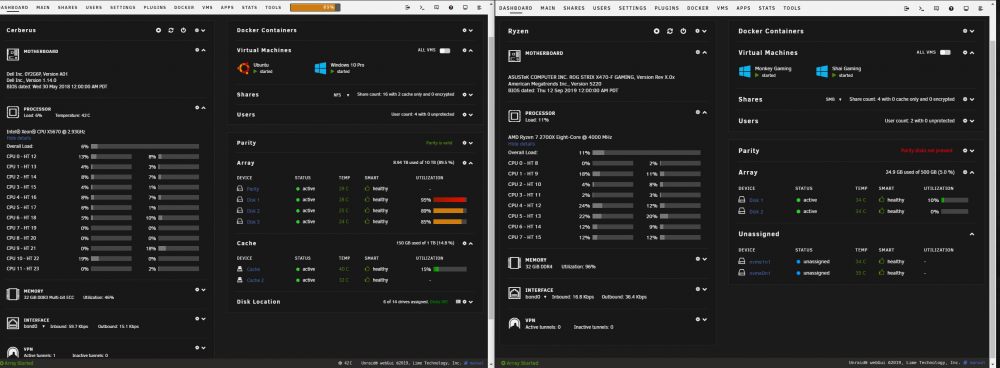Click Cerberus VPN tunnel icon
The height and width of the screenshot is (368, 1000).
pyautogui.click(x=13, y=352)
